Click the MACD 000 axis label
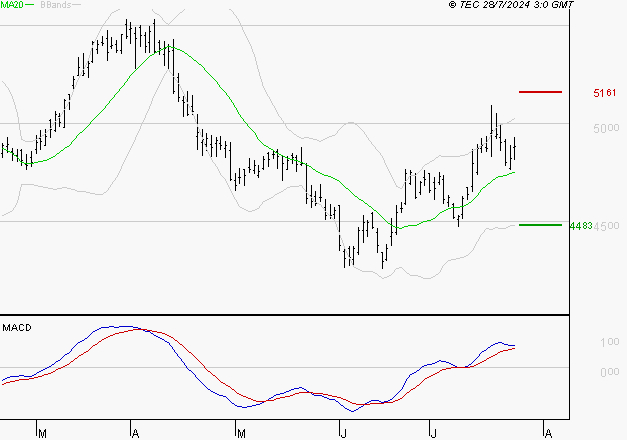 tap(610, 372)
